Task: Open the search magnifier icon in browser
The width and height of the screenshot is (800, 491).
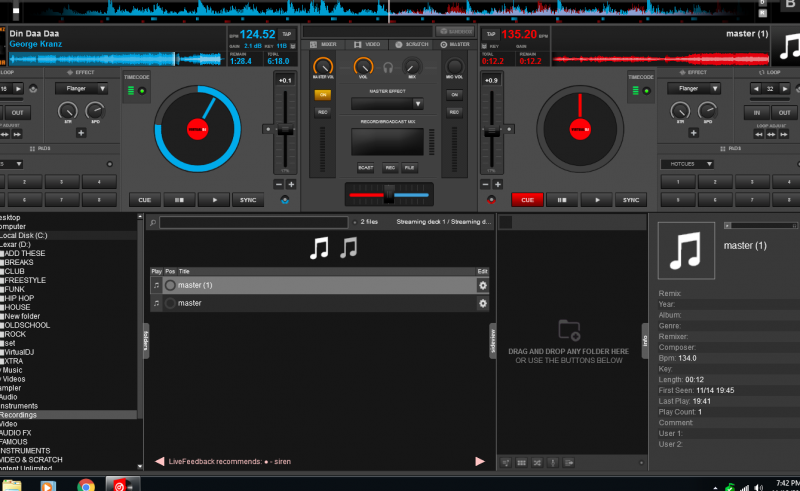Action: coord(153,223)
